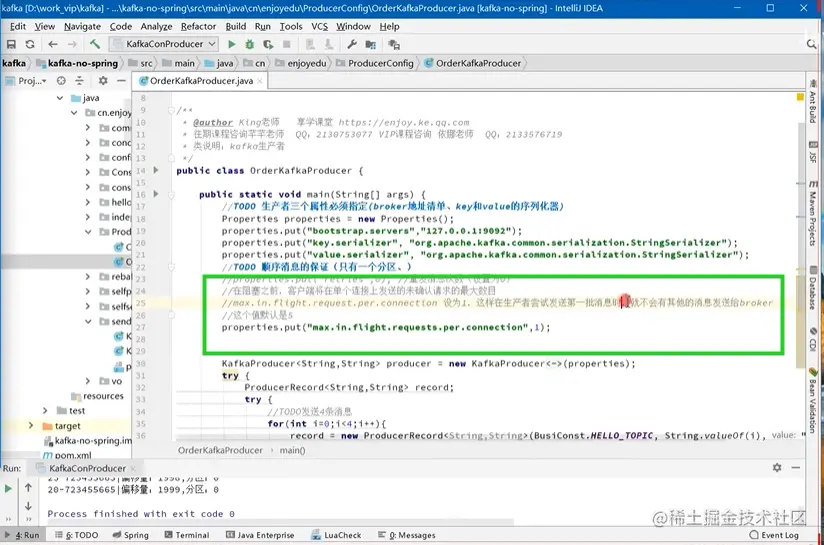Viewport: 824px width, 545px height.
Task: Click the Search Everywhere magnifier icon
Action: (811, 45)
